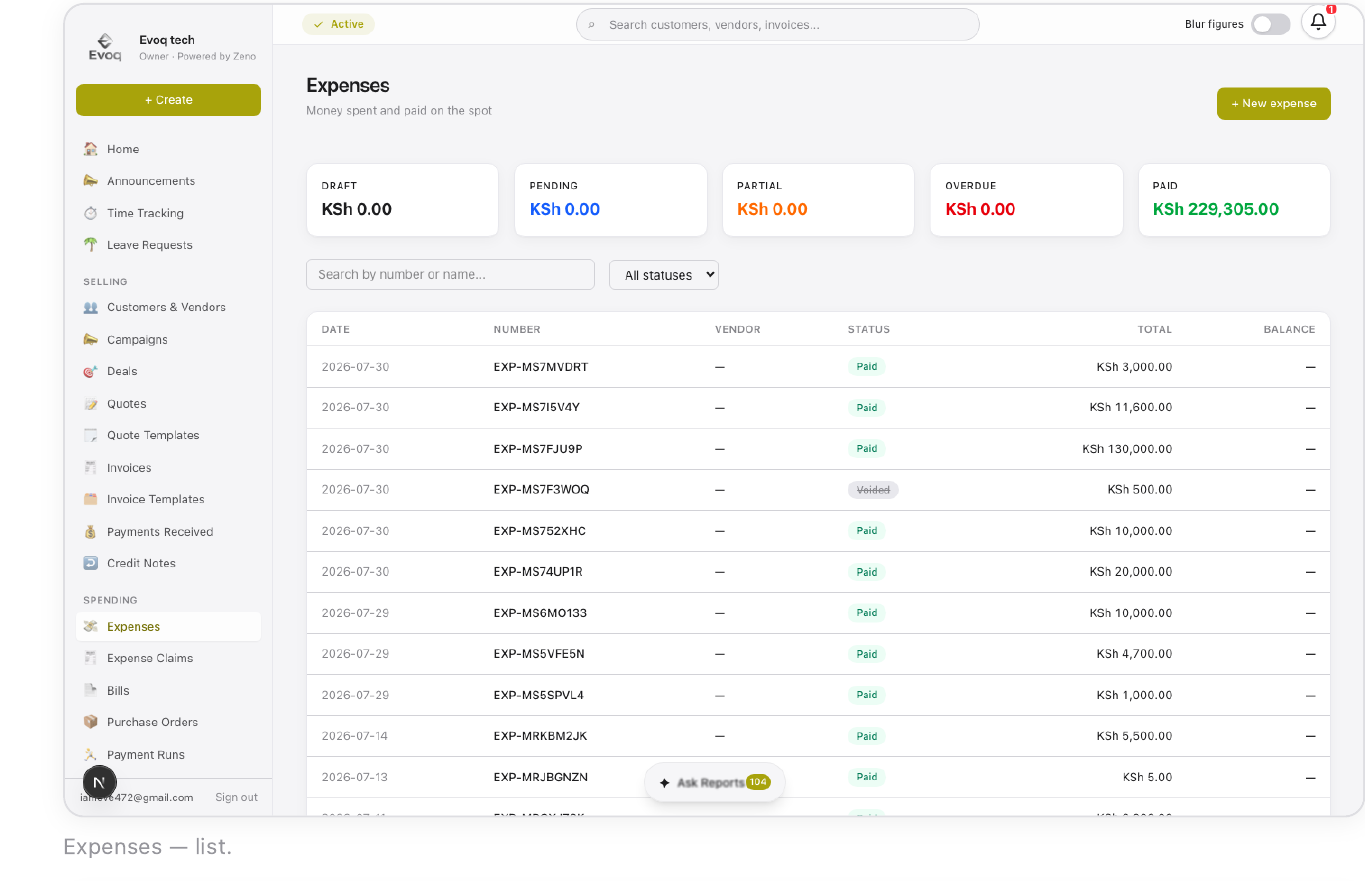Viewport: 1365px width, 881px height.
Task: Click the OVERDUE summary card
Action: (x=1026, y=200)
